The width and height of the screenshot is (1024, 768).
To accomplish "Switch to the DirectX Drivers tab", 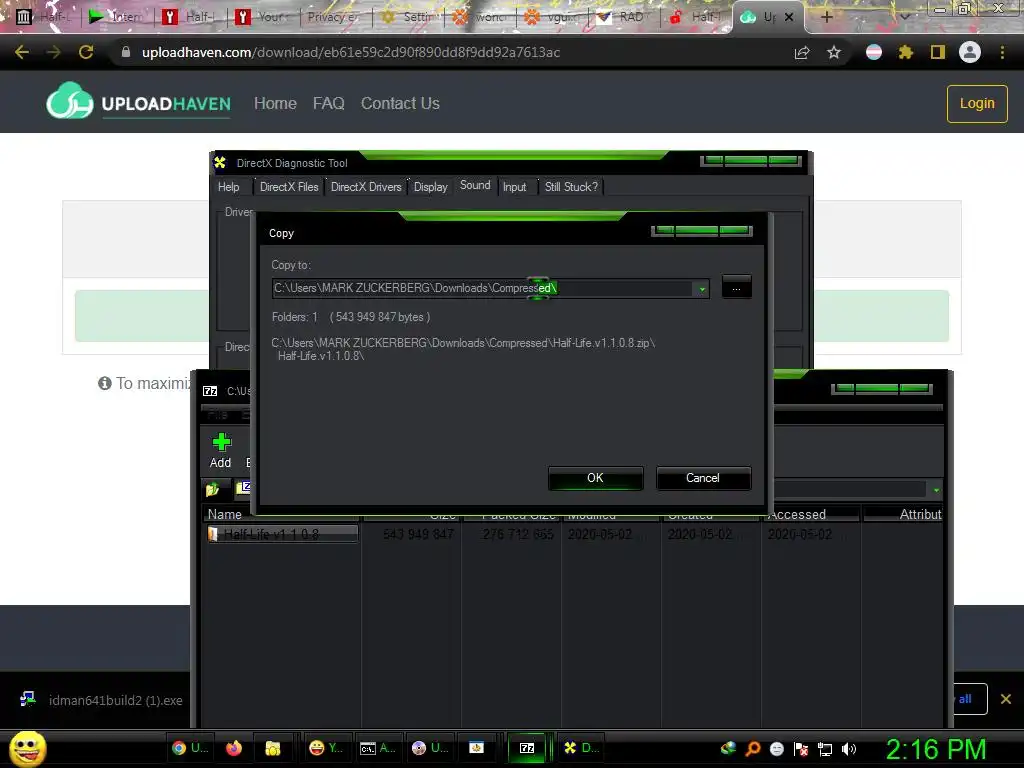I will coord(366,187).
